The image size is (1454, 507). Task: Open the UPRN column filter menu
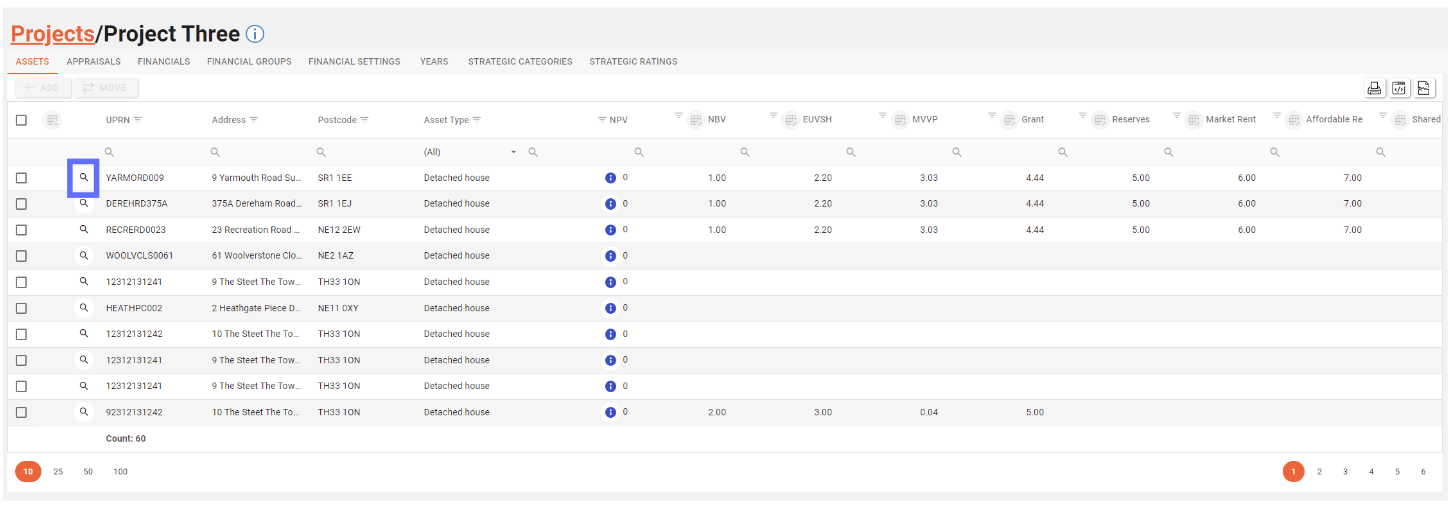click(138, 120)
